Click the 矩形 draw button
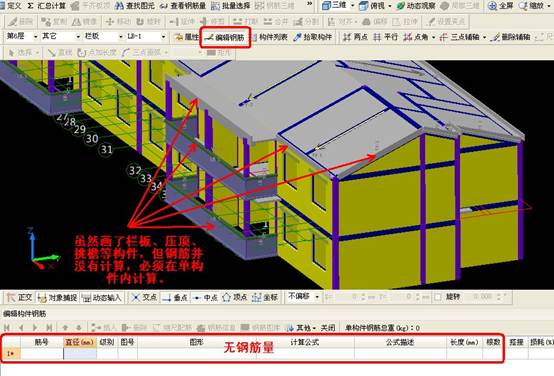 (x=219, y=53)
